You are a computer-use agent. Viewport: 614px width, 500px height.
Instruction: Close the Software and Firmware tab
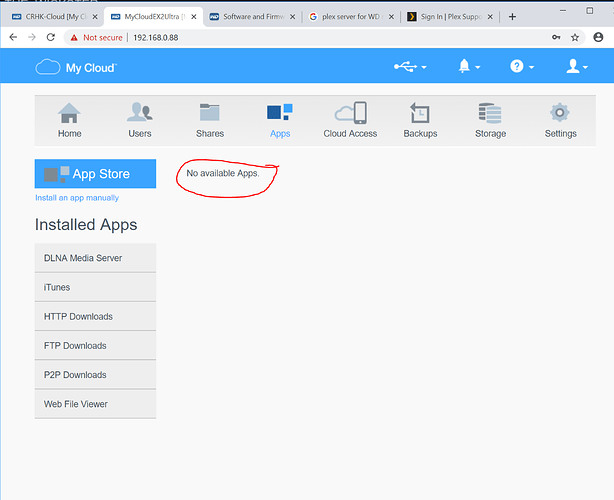tap(293, 17)
